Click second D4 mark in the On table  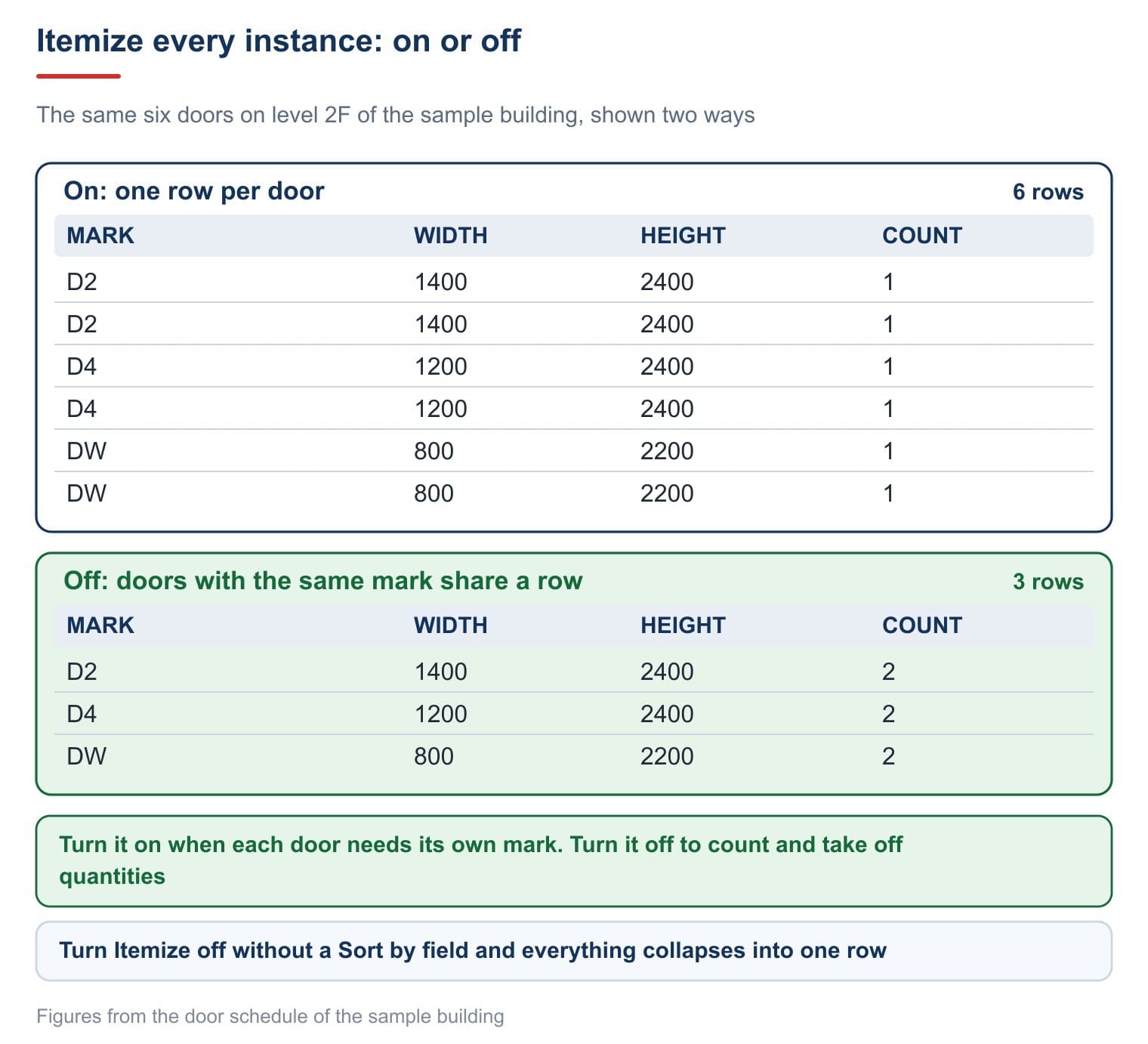click(x=82, y=409)
